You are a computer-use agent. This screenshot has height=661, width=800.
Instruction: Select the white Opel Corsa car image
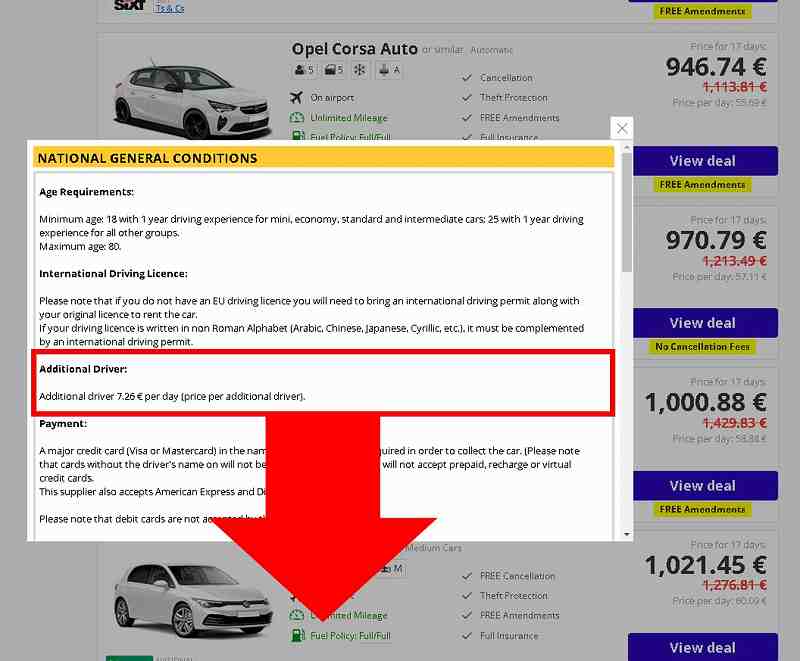pos(191,99)
